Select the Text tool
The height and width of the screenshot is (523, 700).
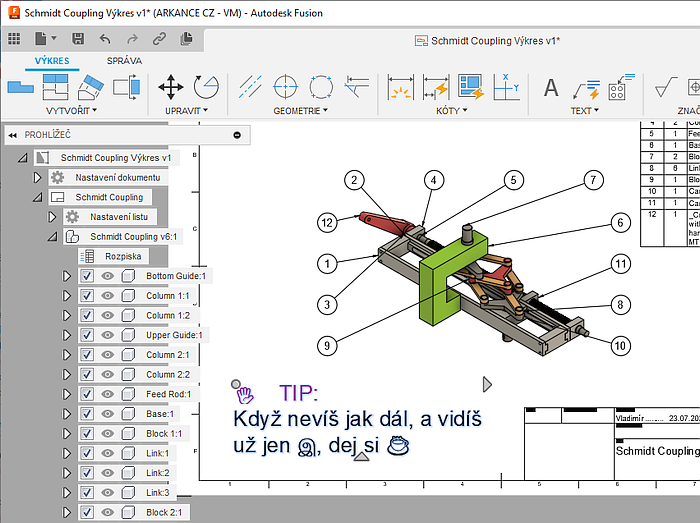pyautogui.click(x=551, y=88)
